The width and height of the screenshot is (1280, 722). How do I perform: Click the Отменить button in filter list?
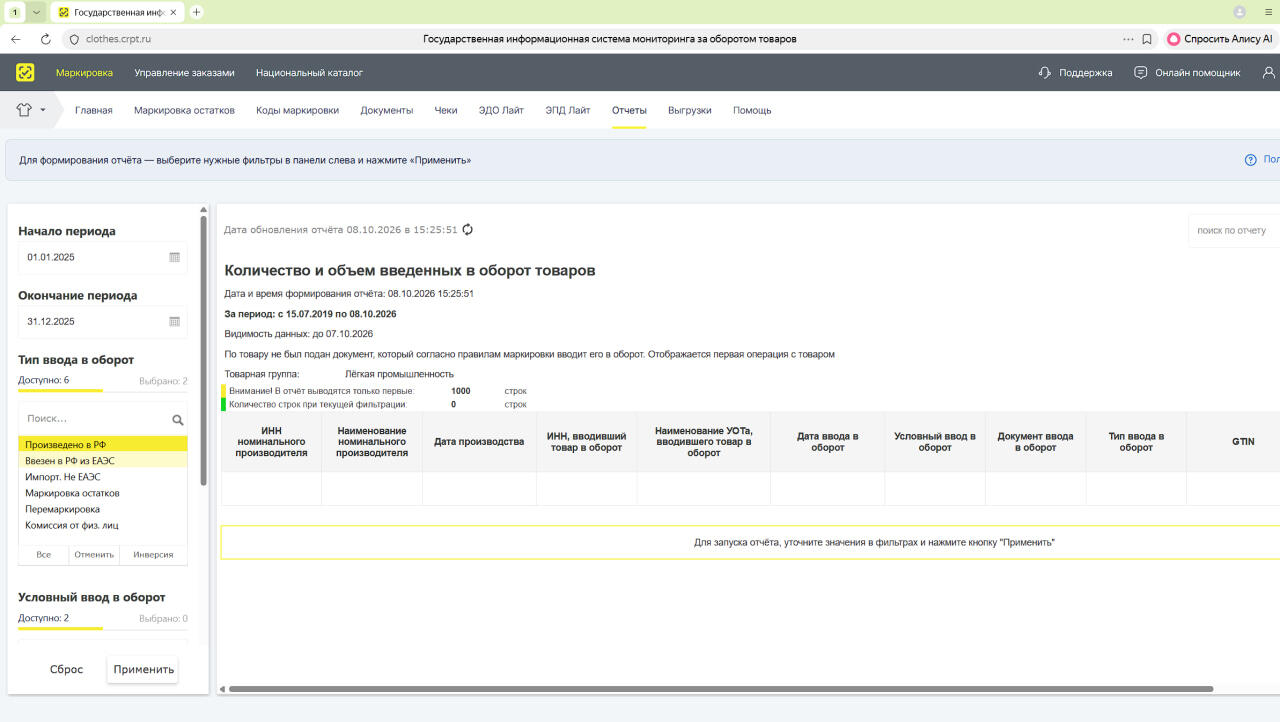point(94,554)
